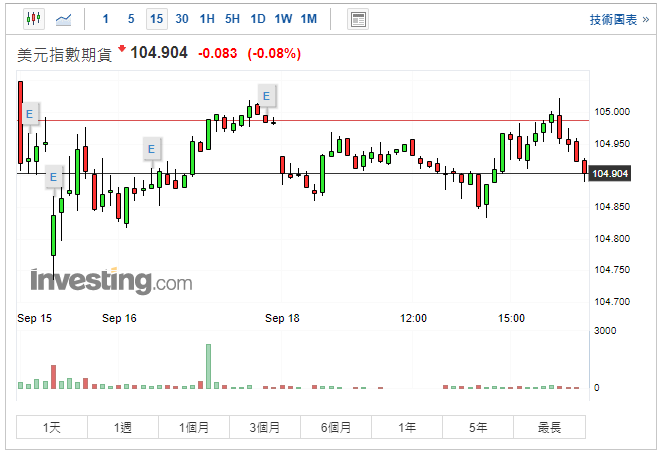The height and width of the screenshot is (453, 662).
Task: Click the current price label 104.904 on axis
Action: [610, 174]
